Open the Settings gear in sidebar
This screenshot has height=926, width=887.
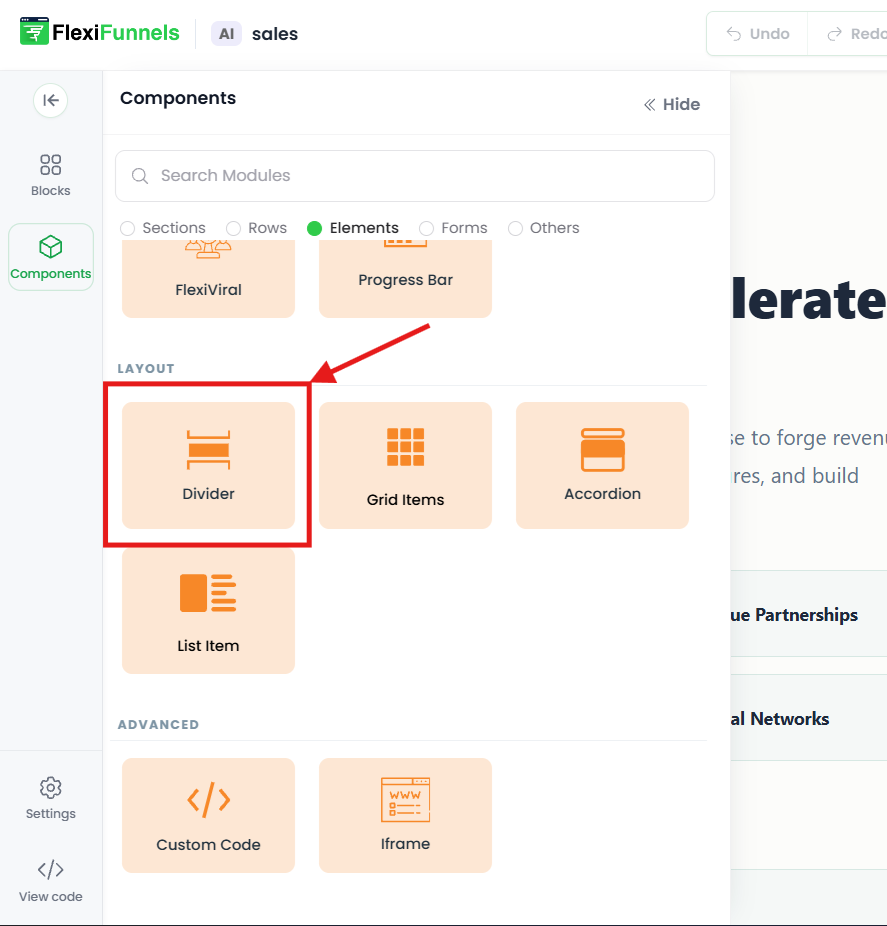click(51, 798)
